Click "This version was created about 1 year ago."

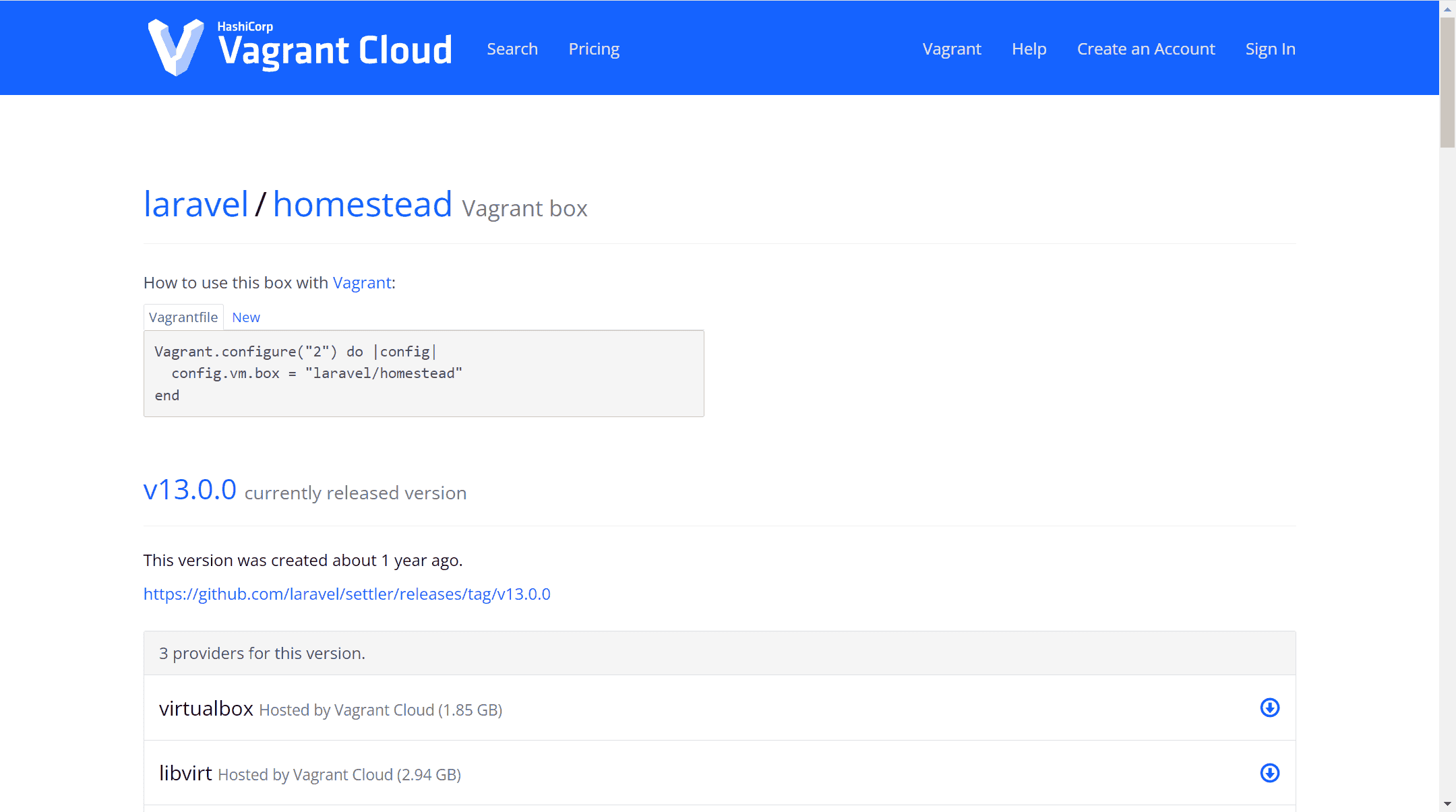point(303,561)
